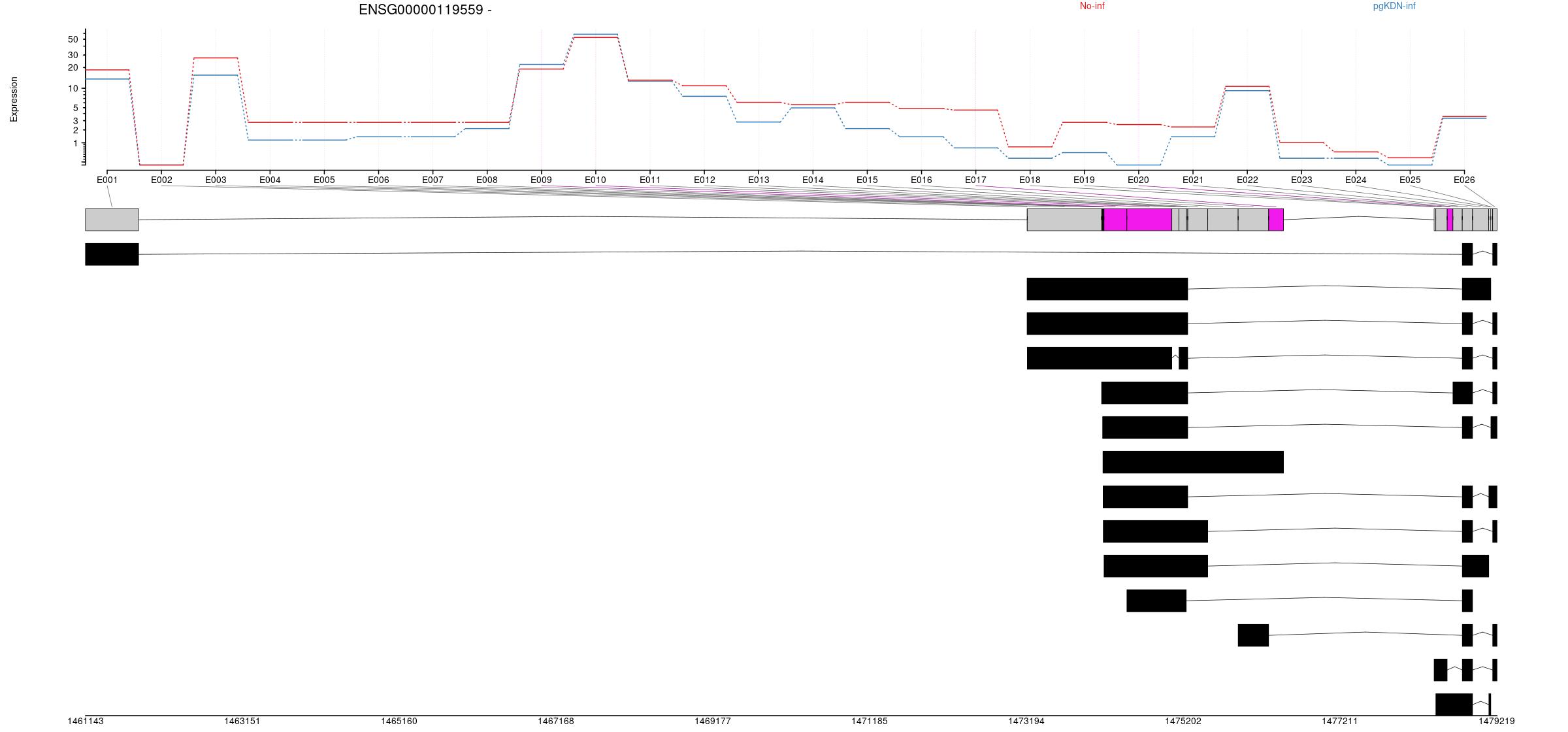
Task: Click y-axis tick label 50
Action: pos(73,40)
